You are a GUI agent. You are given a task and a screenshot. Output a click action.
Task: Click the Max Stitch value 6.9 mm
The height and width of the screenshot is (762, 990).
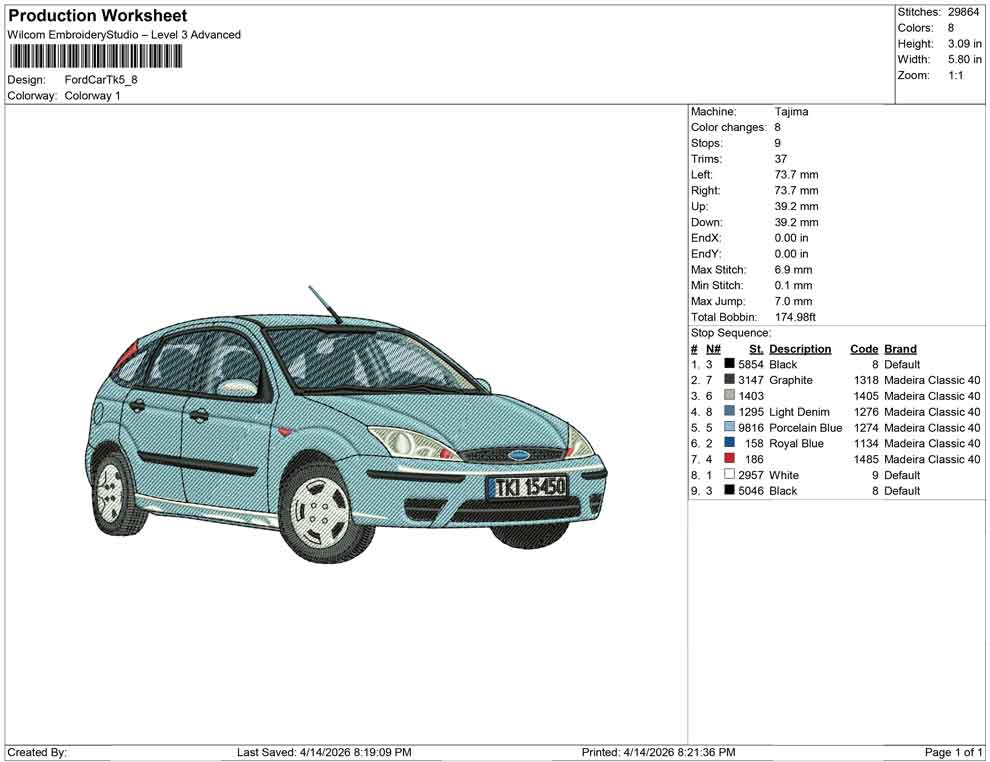(794, 270)
